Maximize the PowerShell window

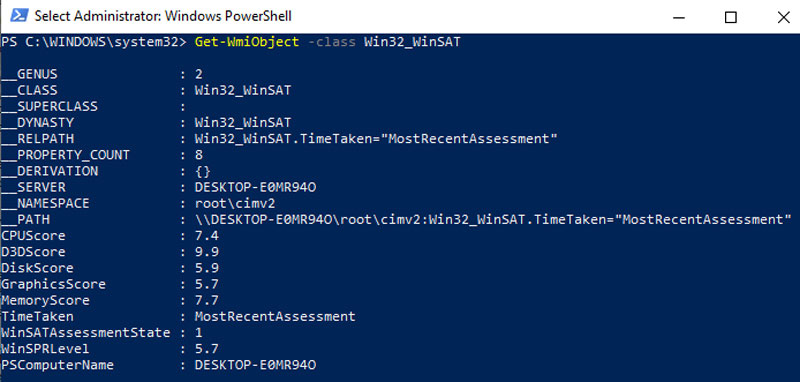(731, 17)
